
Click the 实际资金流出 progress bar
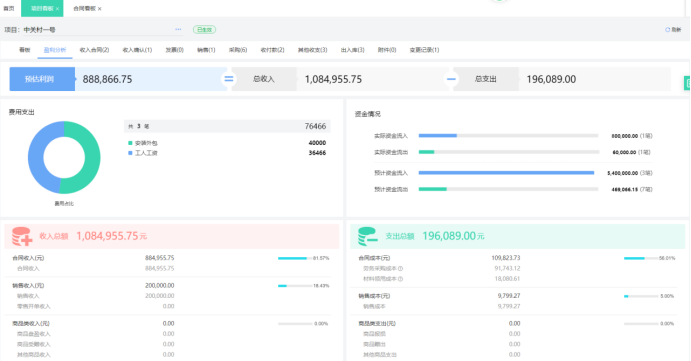508,152
